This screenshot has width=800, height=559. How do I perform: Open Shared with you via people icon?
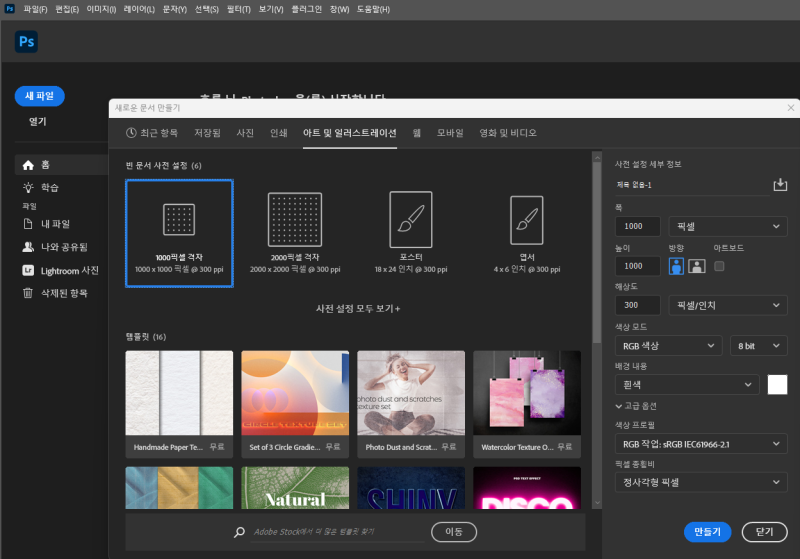point(28,247)
